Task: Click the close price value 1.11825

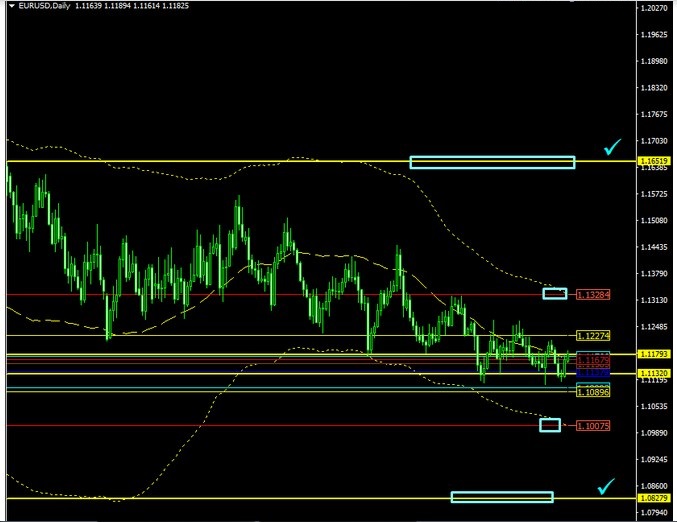Action: (175, 6)
